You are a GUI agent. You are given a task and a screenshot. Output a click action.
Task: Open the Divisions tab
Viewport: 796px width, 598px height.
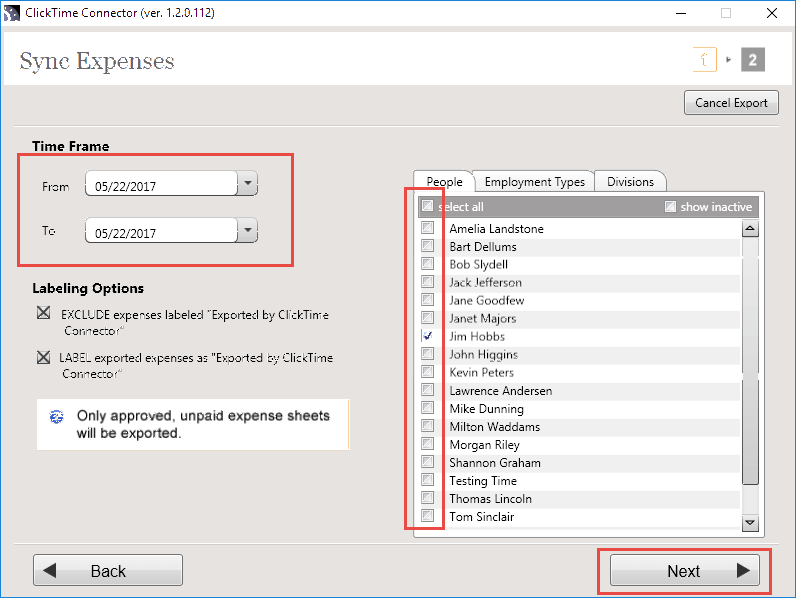tap(630, 182)
